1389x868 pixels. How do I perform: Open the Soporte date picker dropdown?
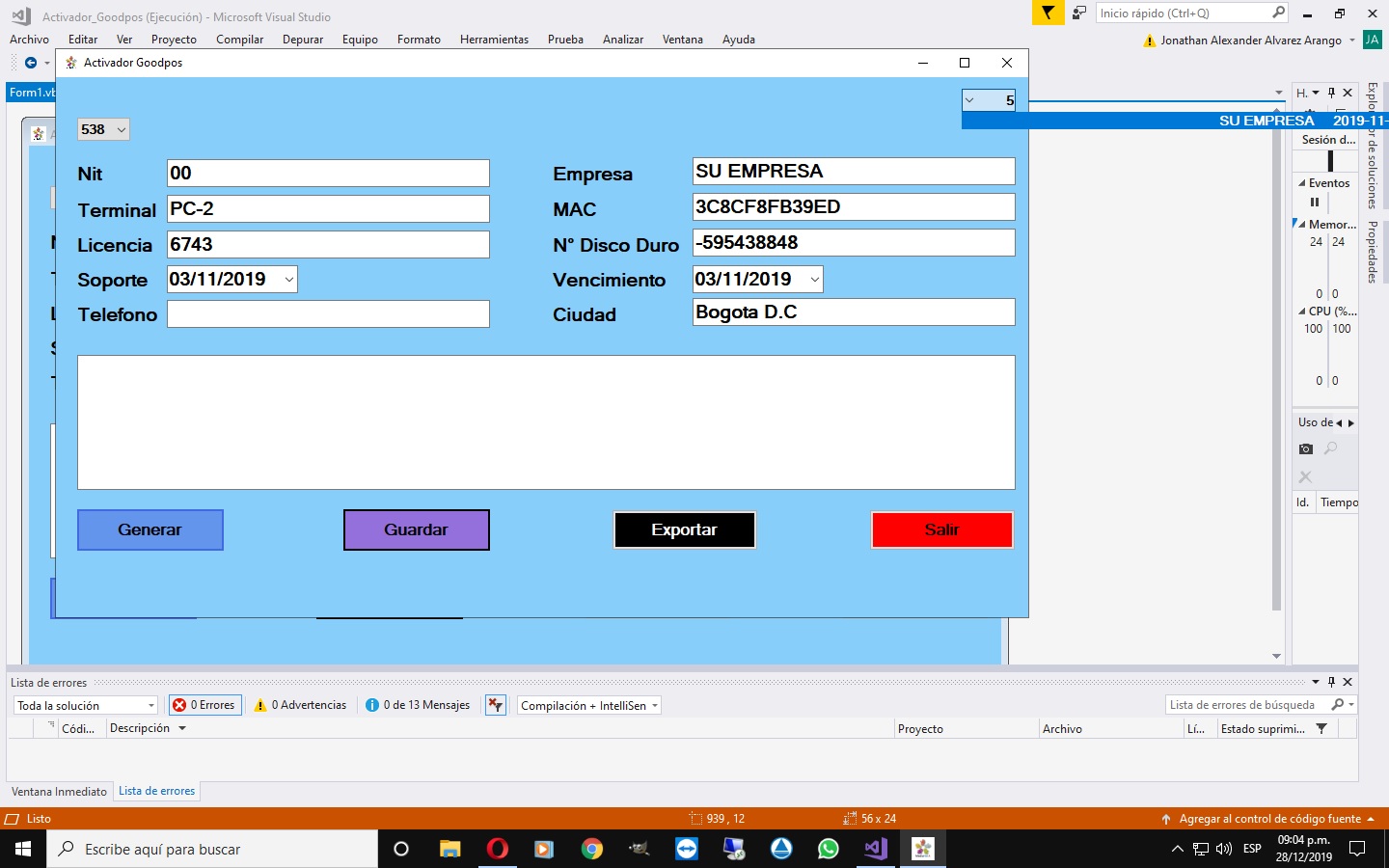[x=287, y=278]
